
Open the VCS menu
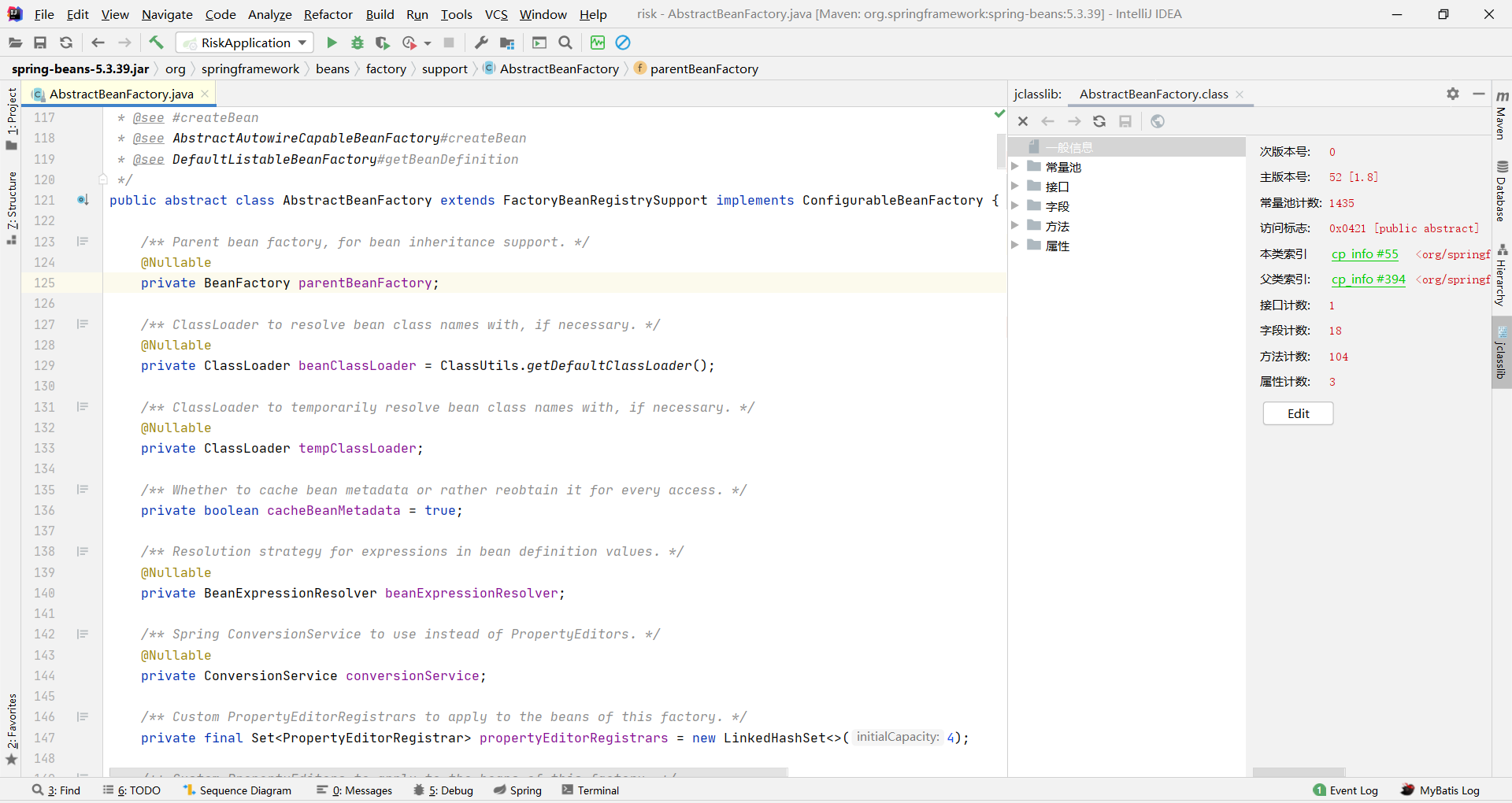pos(496,14)
